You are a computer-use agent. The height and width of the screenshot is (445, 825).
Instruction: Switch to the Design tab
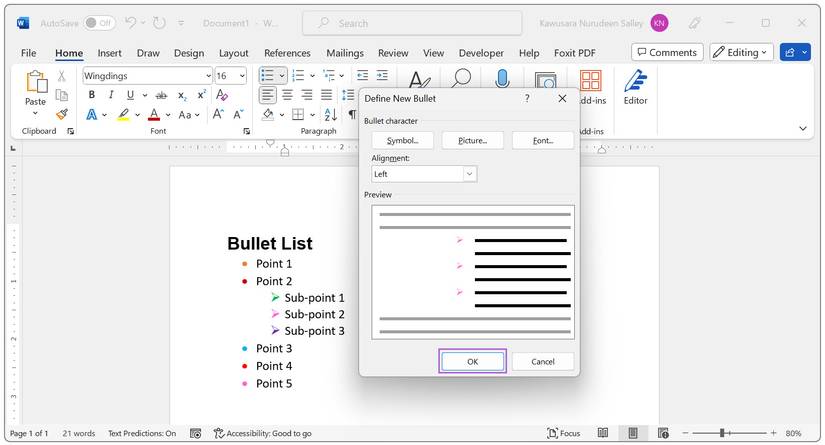pos(189,53)
